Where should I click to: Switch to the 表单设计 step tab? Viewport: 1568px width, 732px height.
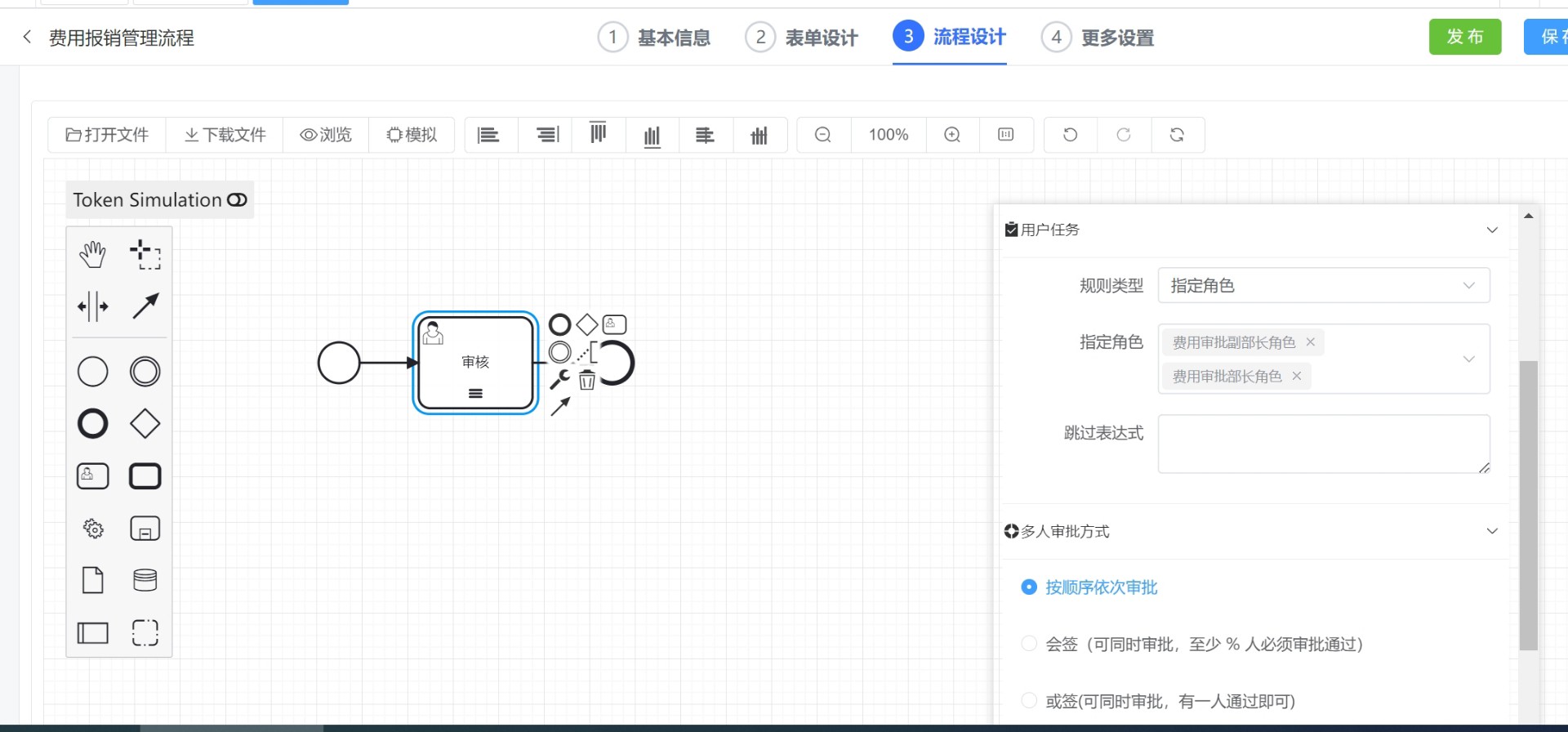802,38
